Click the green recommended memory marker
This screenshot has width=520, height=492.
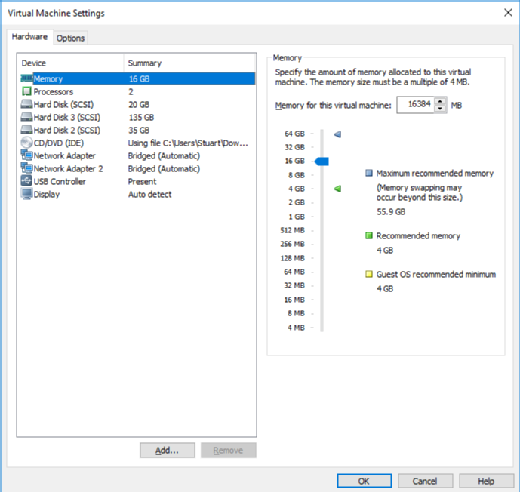coord(337,189)
